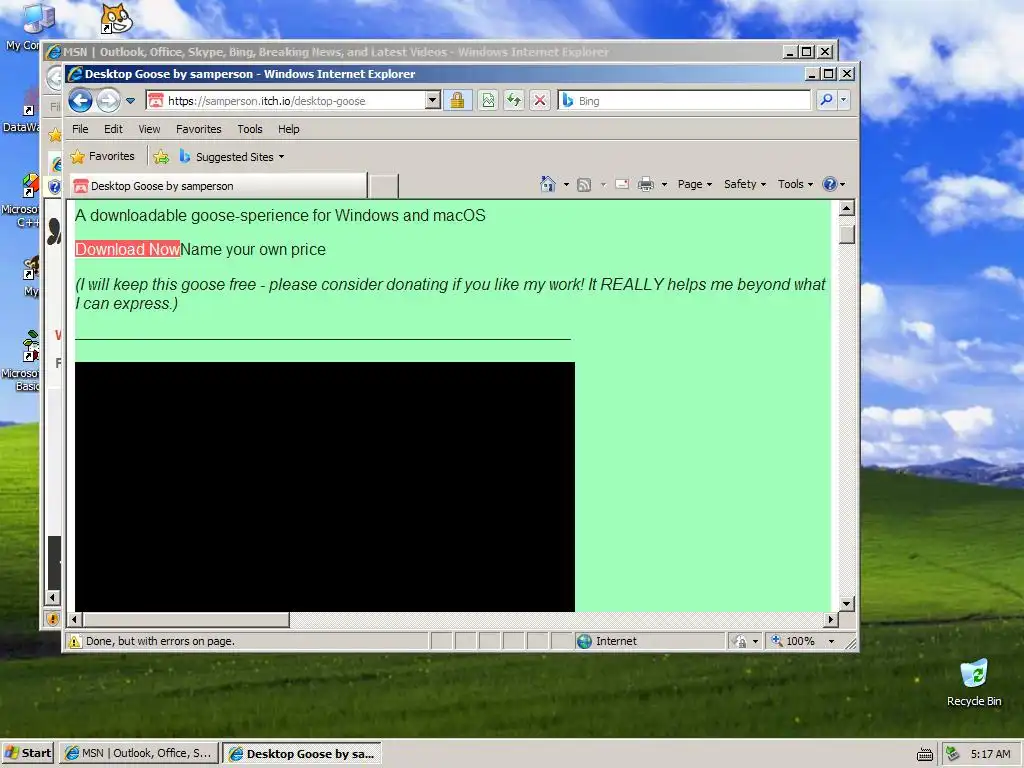
Task: Click the page error warning icon in status bar
Action: 75,641
